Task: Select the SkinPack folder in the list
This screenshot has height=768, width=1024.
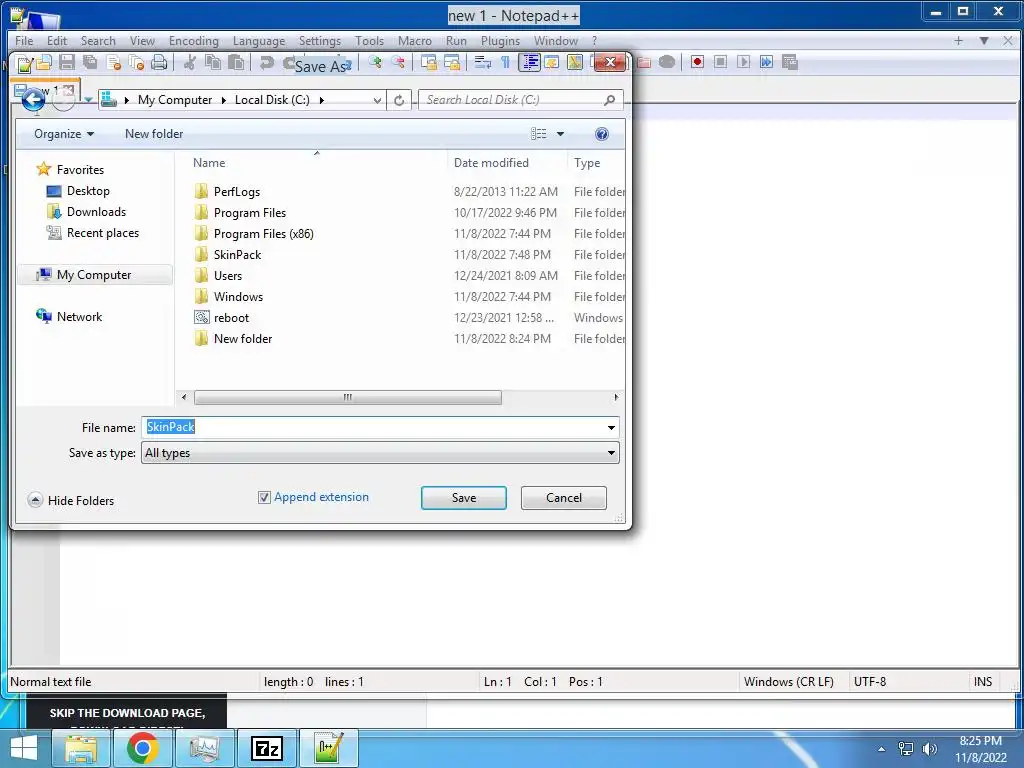Action: coord(237,255)
